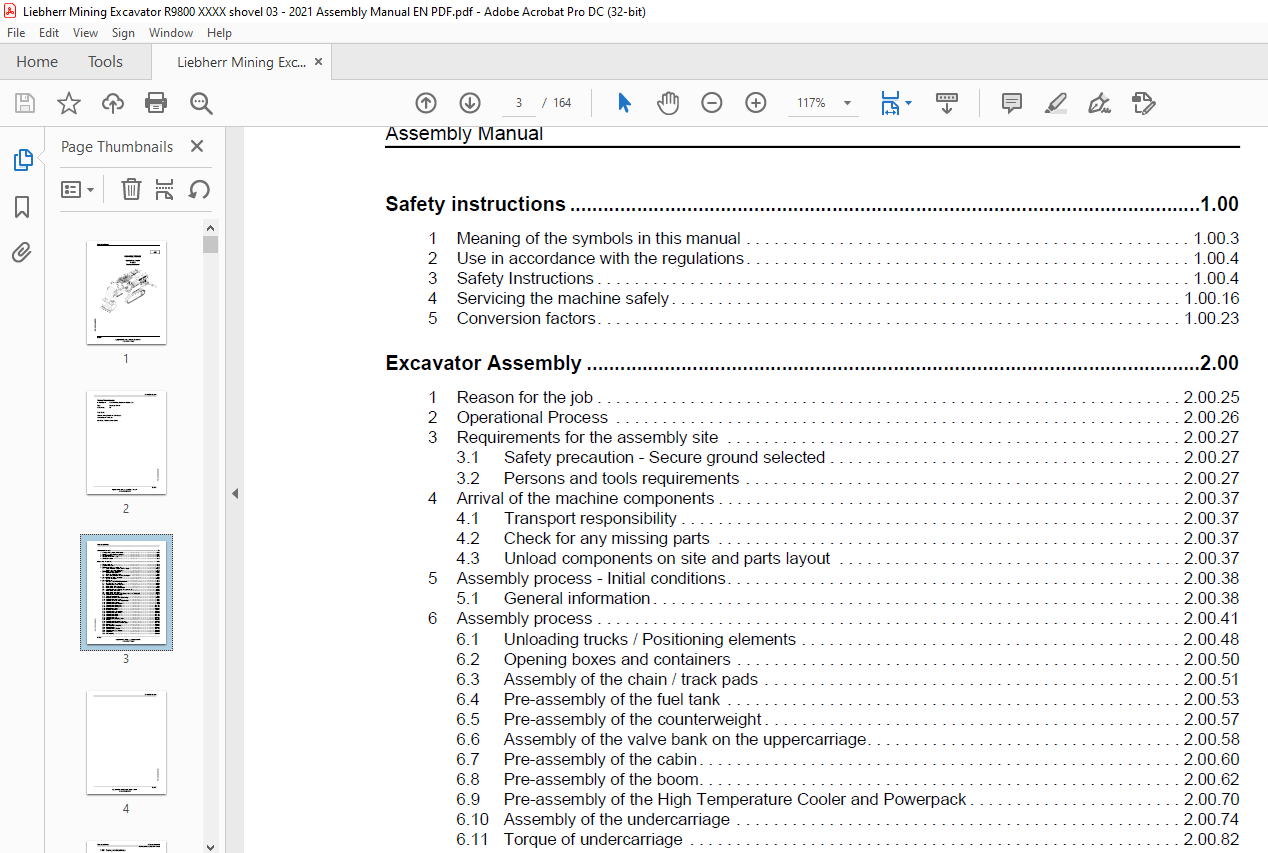Select page 2 thumbnail
Viewport: 1268px width, 853px height.
click(x=126, y=443)
